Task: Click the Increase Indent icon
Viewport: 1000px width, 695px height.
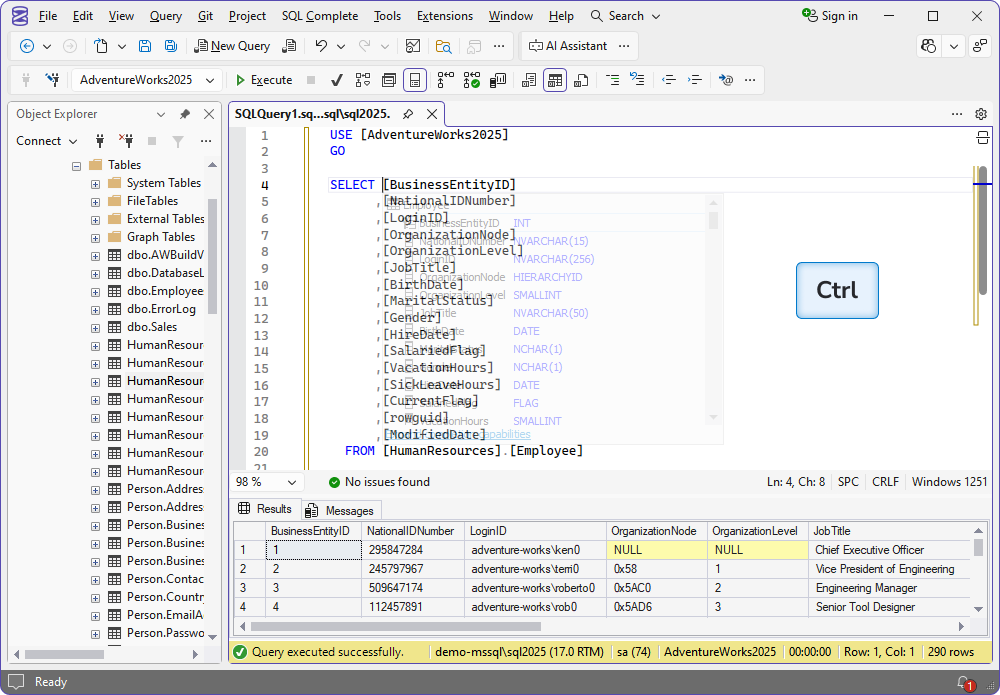Action: point(695,80)
